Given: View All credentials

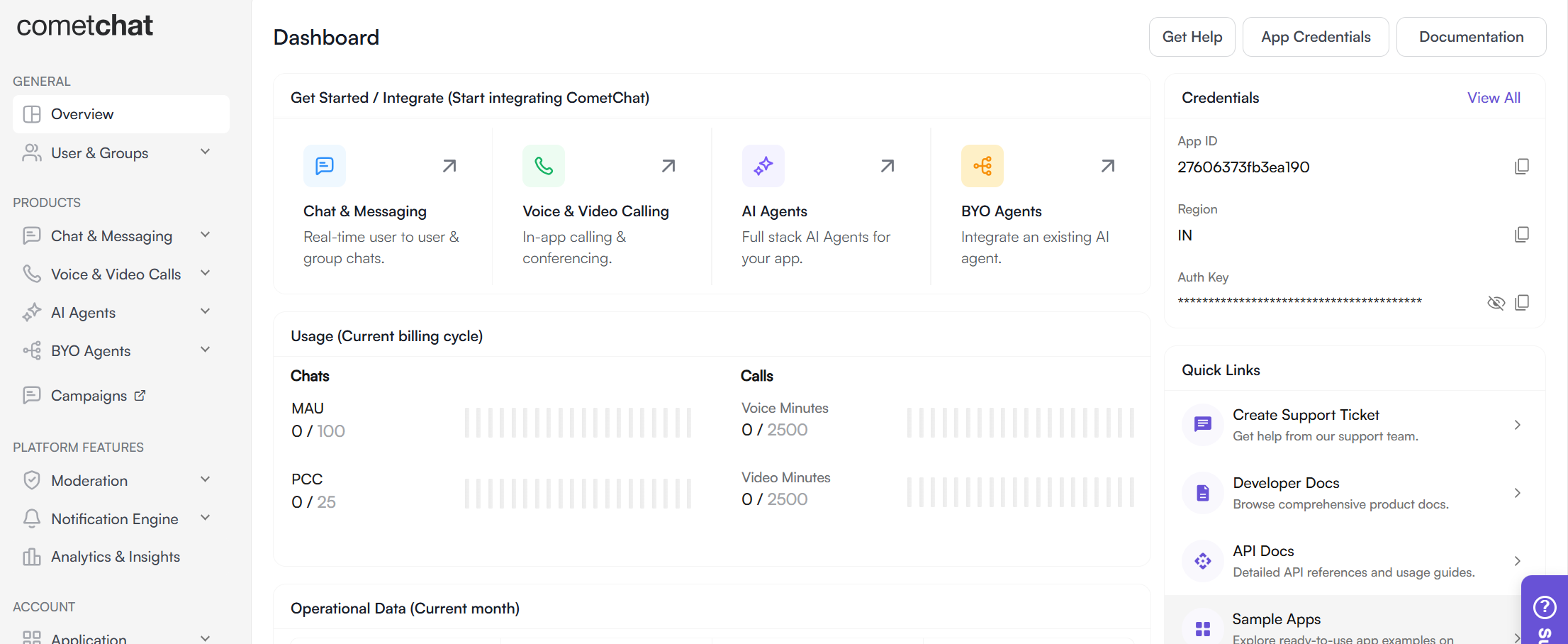Looking at the screenshot, I should (x=1494, y=98).
